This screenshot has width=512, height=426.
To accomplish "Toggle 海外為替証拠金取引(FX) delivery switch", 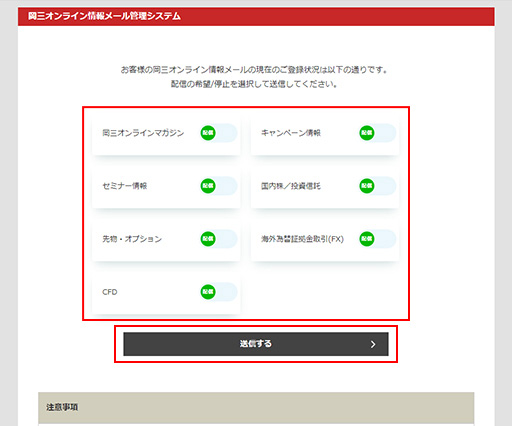I will (x=378, y=239).
